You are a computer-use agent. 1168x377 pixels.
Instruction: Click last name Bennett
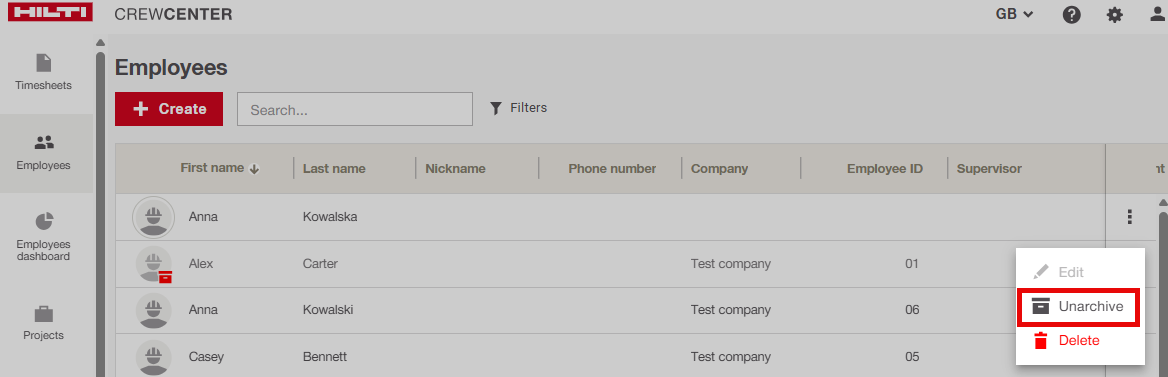pyautogui.click(x=325, y=357)
